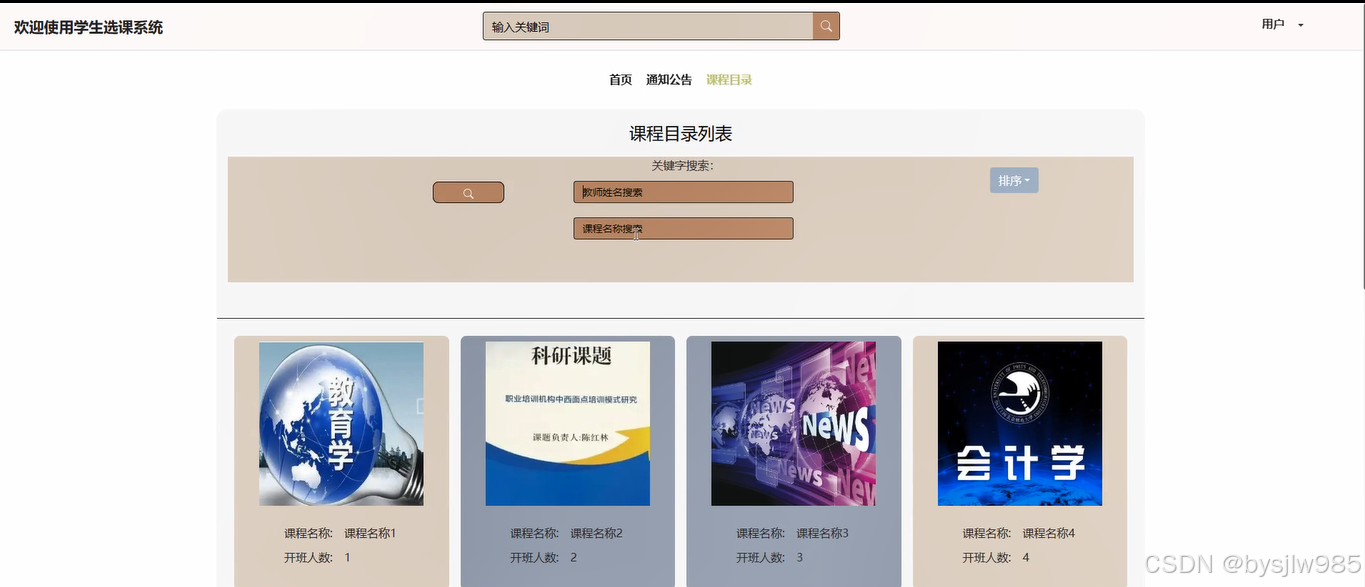The image size is (1365, 587).
Task: Click the 课程名称2 course title text
Action: pos(597,532)
